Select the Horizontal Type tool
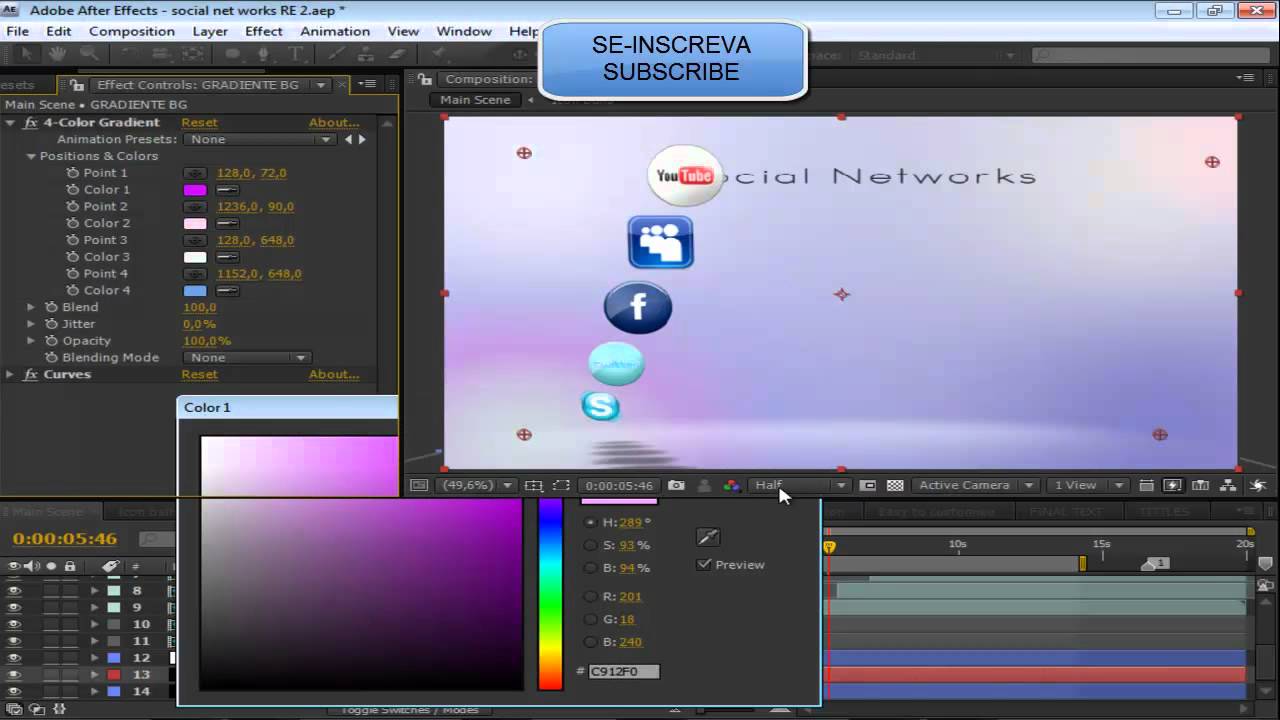The image size is (1280, 720). (x=296, y=55)
